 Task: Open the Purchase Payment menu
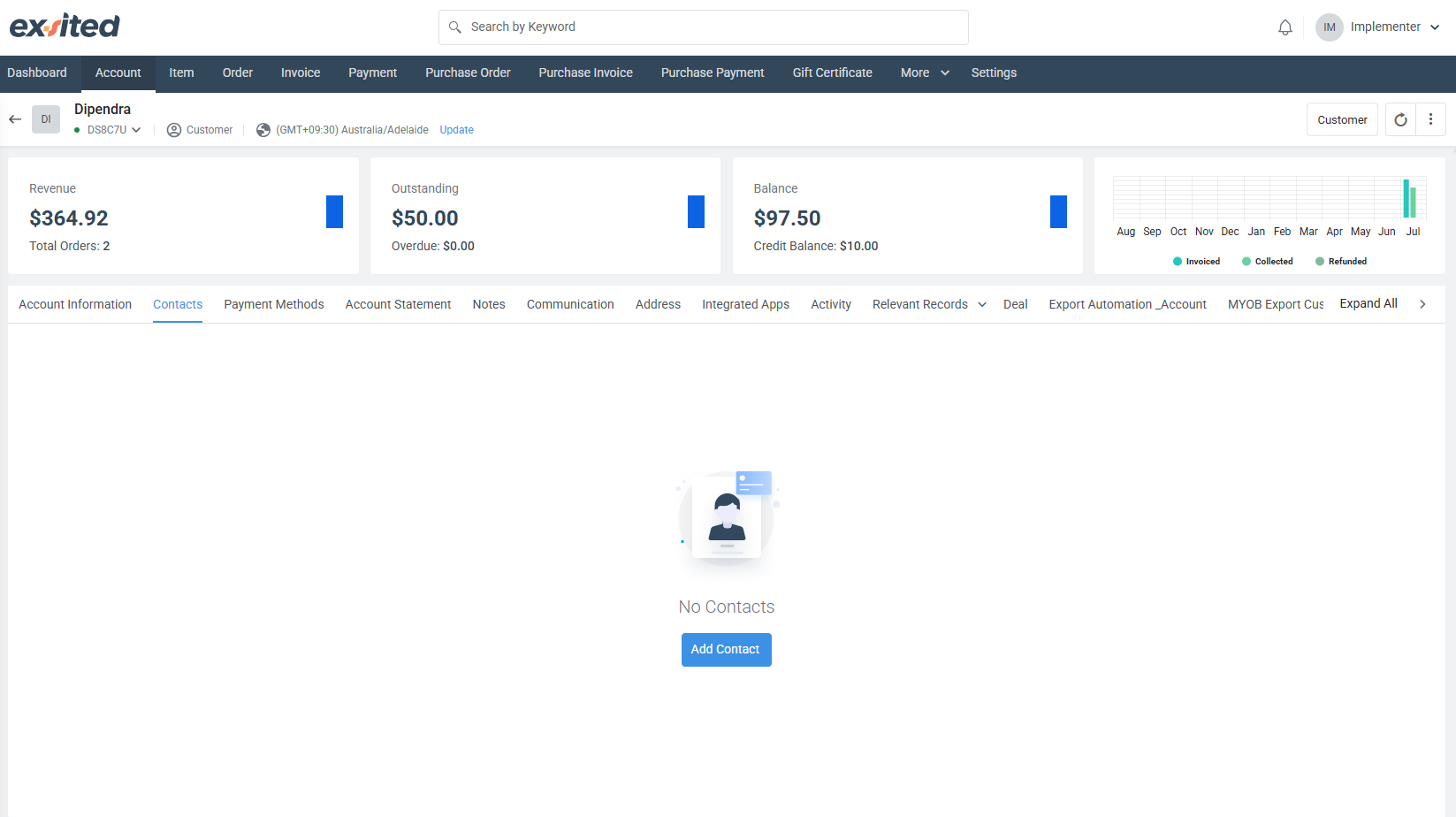tap(713, 73)
